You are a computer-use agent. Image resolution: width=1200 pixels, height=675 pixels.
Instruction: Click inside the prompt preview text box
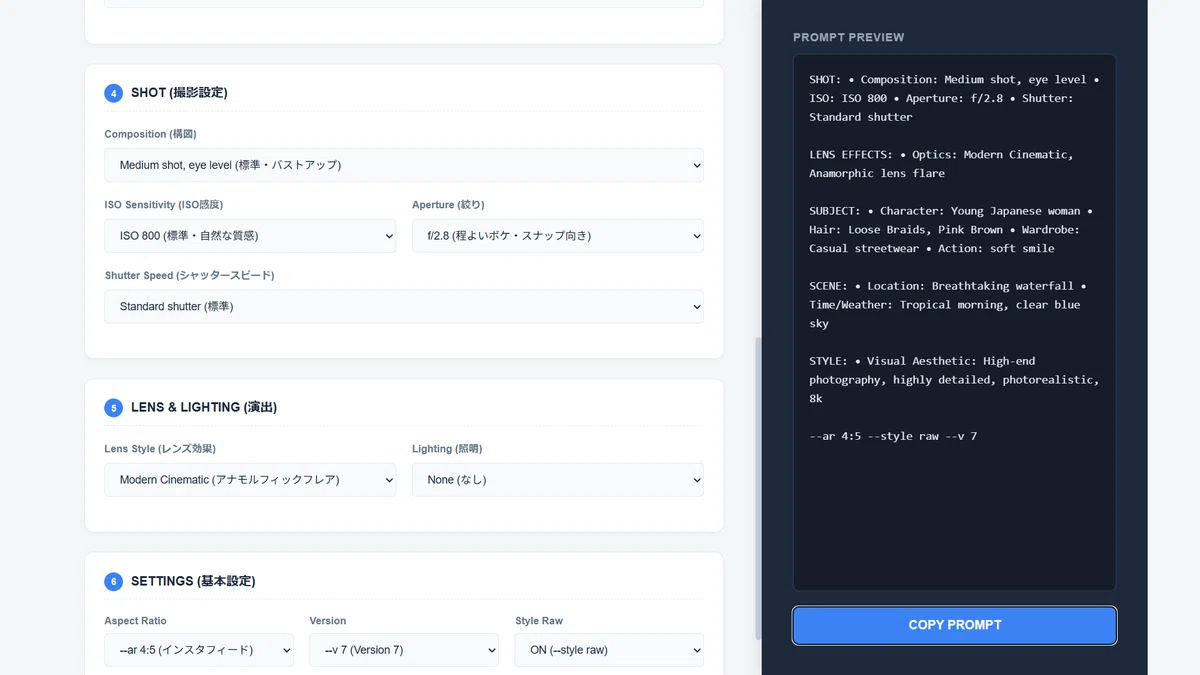click(954, 322)
